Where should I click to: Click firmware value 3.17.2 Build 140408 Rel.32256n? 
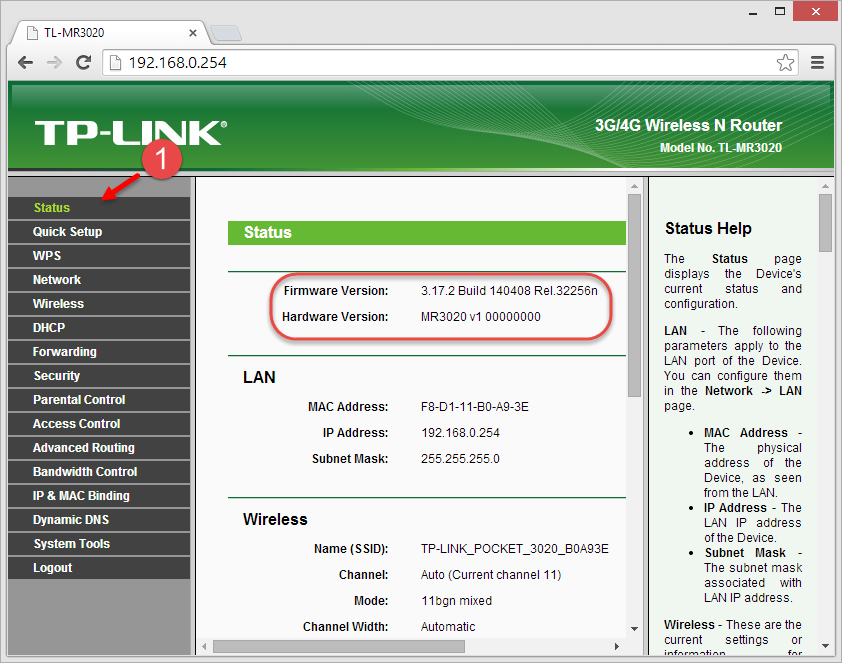pos(509,291)
